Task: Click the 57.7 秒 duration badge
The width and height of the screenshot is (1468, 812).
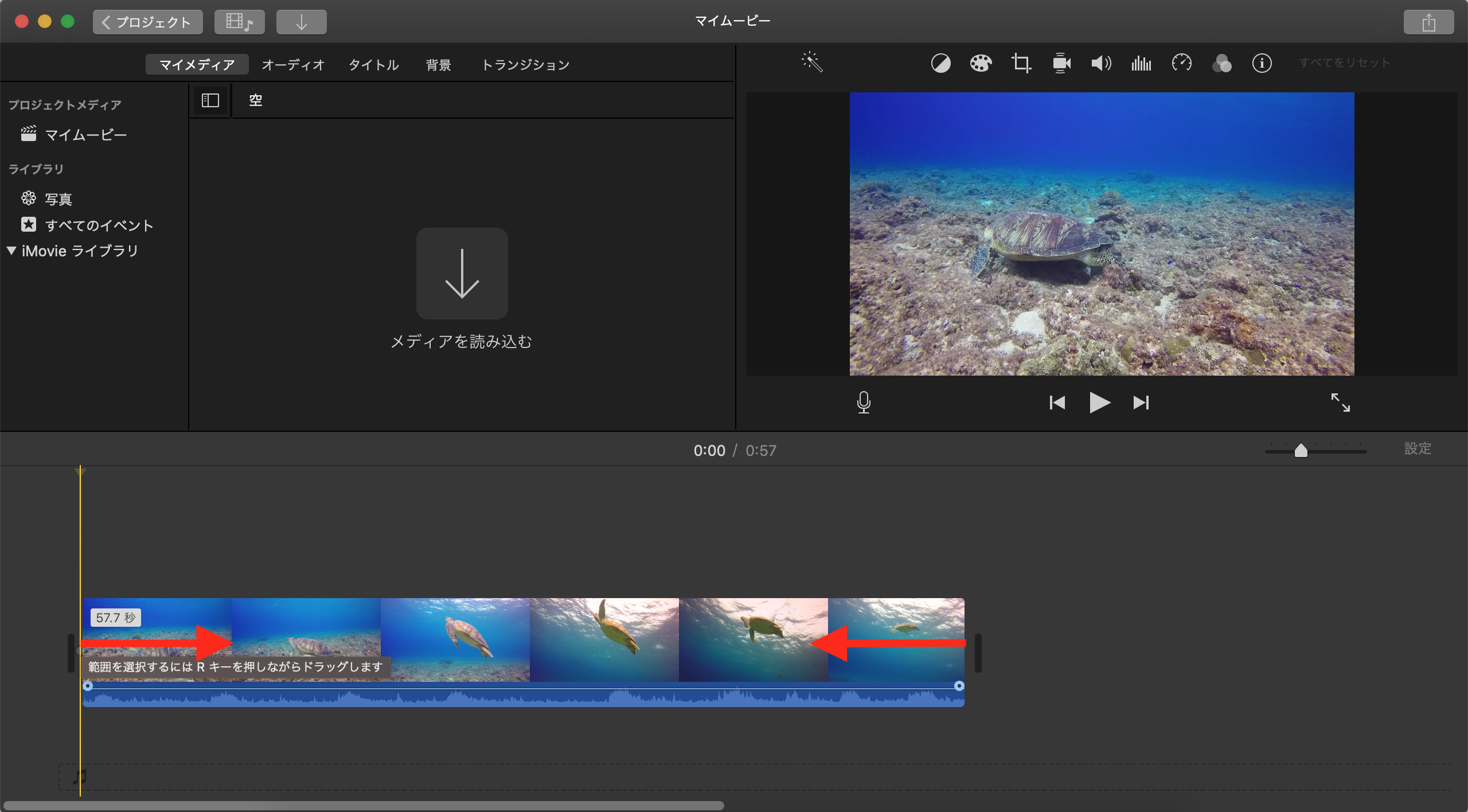Action: tap(115, 618)
